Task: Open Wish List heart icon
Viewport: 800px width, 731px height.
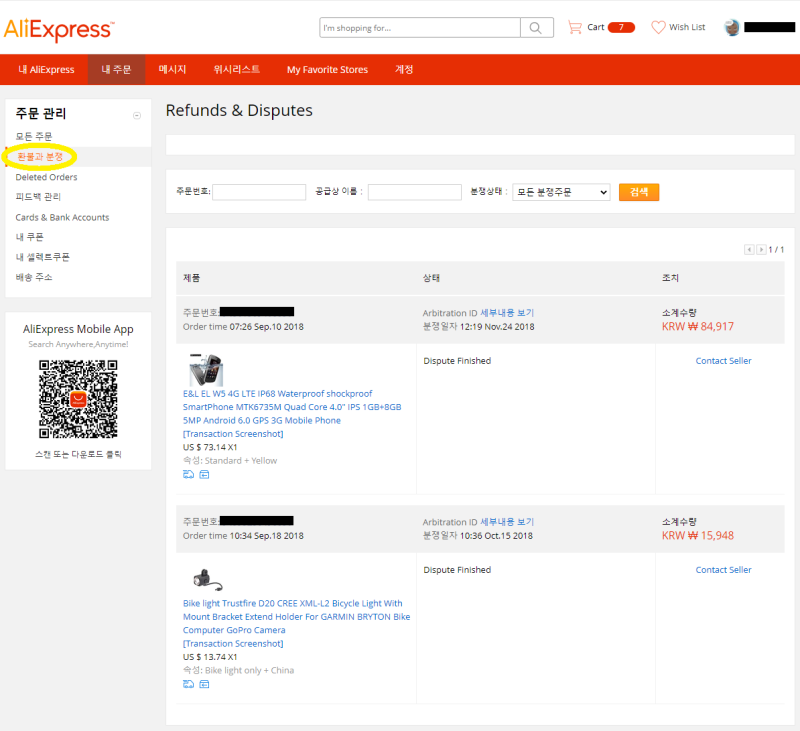Action: coord(658,27)
